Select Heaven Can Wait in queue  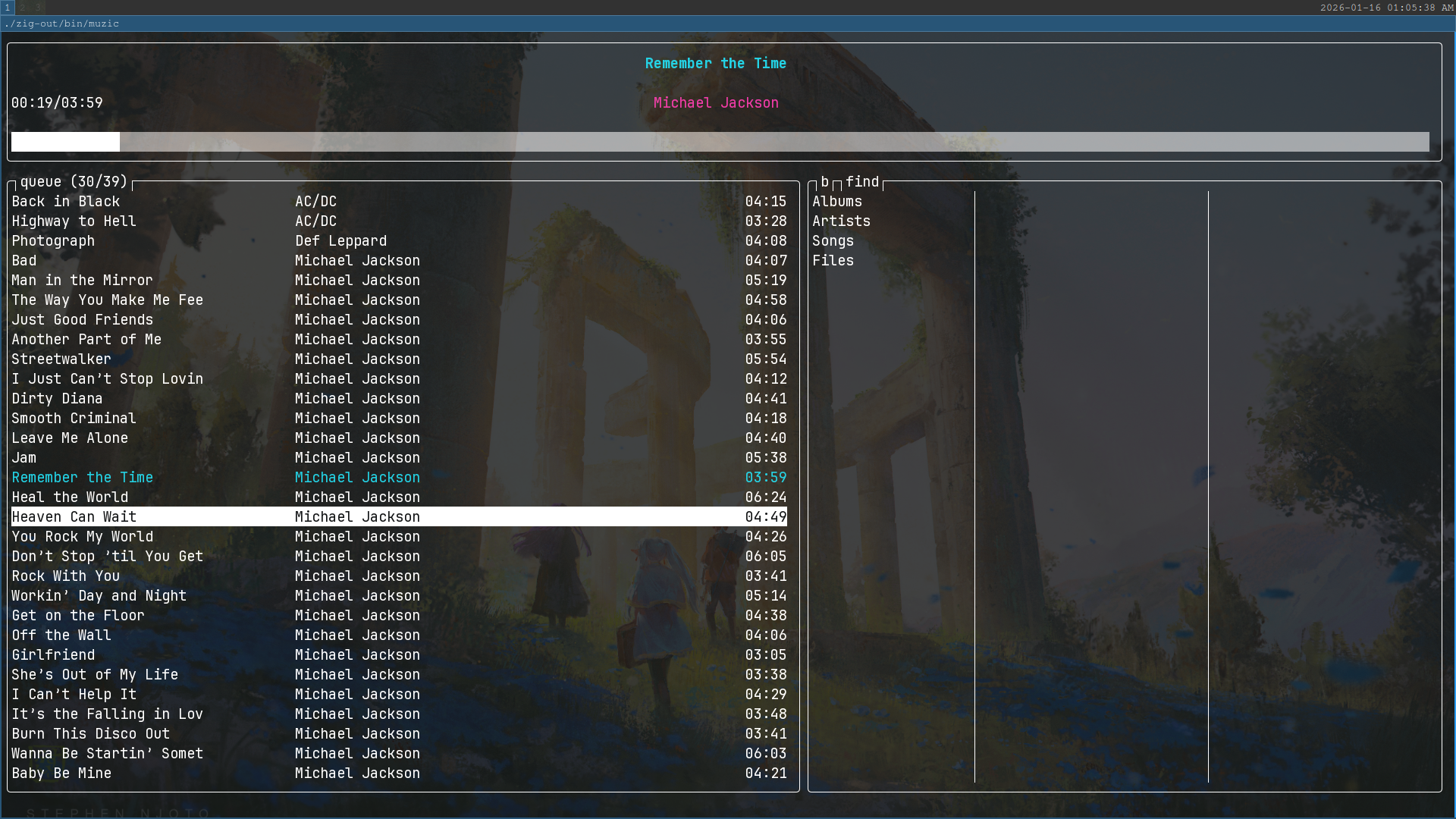74,517
